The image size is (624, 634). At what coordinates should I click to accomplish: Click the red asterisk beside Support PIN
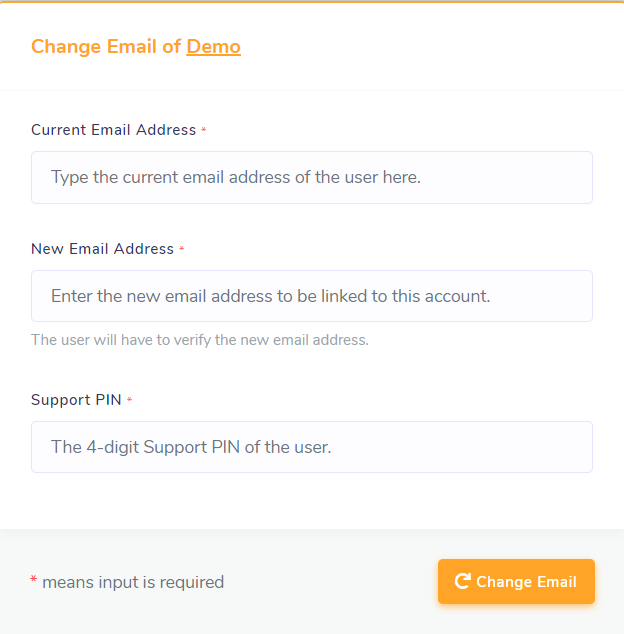click(129, 400)
